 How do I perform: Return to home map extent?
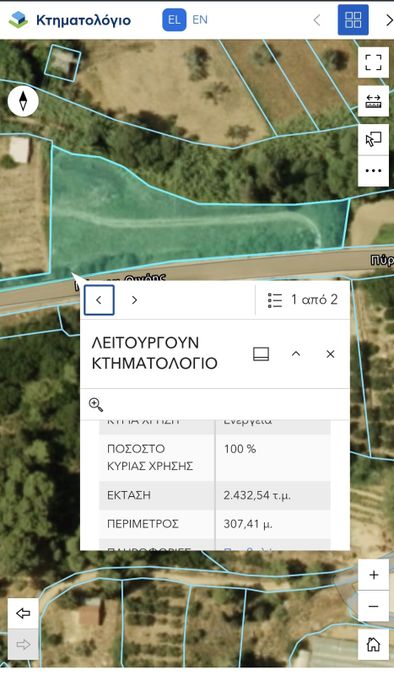(x=373, y=644)
